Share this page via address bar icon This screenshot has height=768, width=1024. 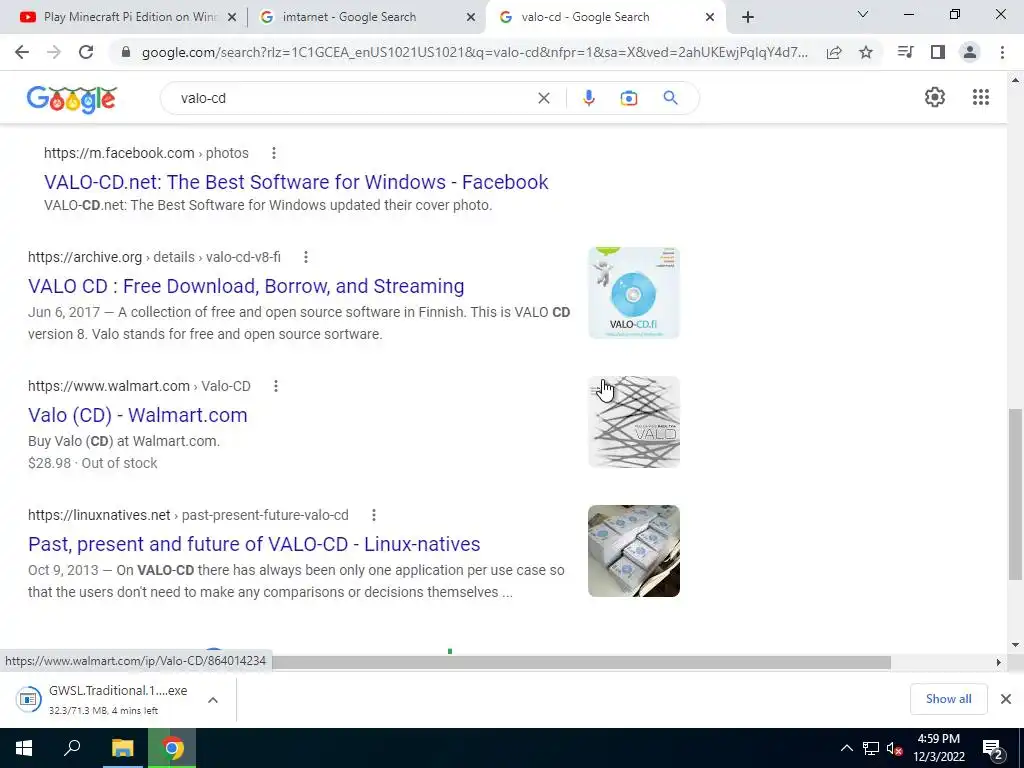[834, 52]
